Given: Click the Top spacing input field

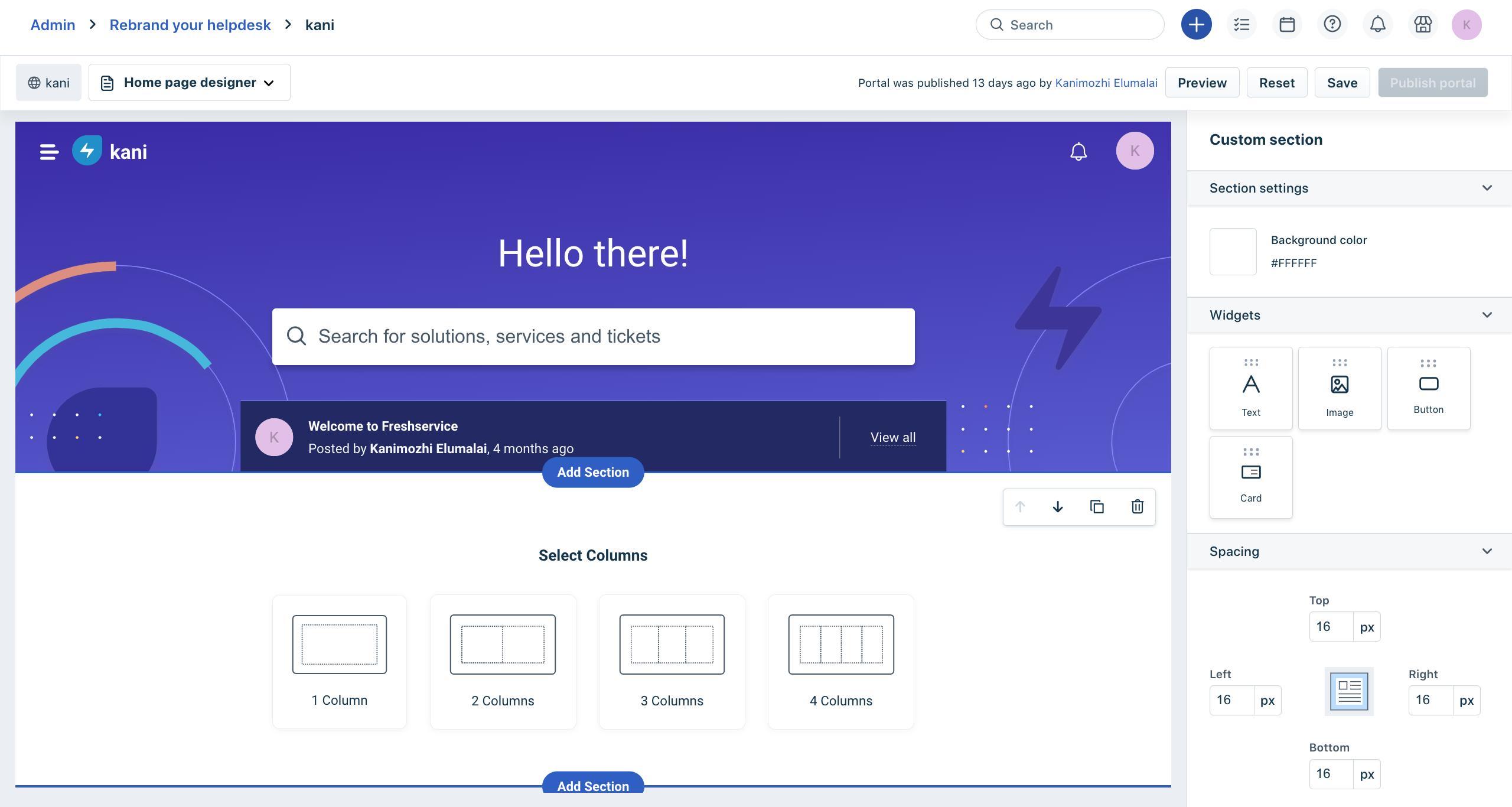Looking at the screenshot, I should [x=1330, y=627].
